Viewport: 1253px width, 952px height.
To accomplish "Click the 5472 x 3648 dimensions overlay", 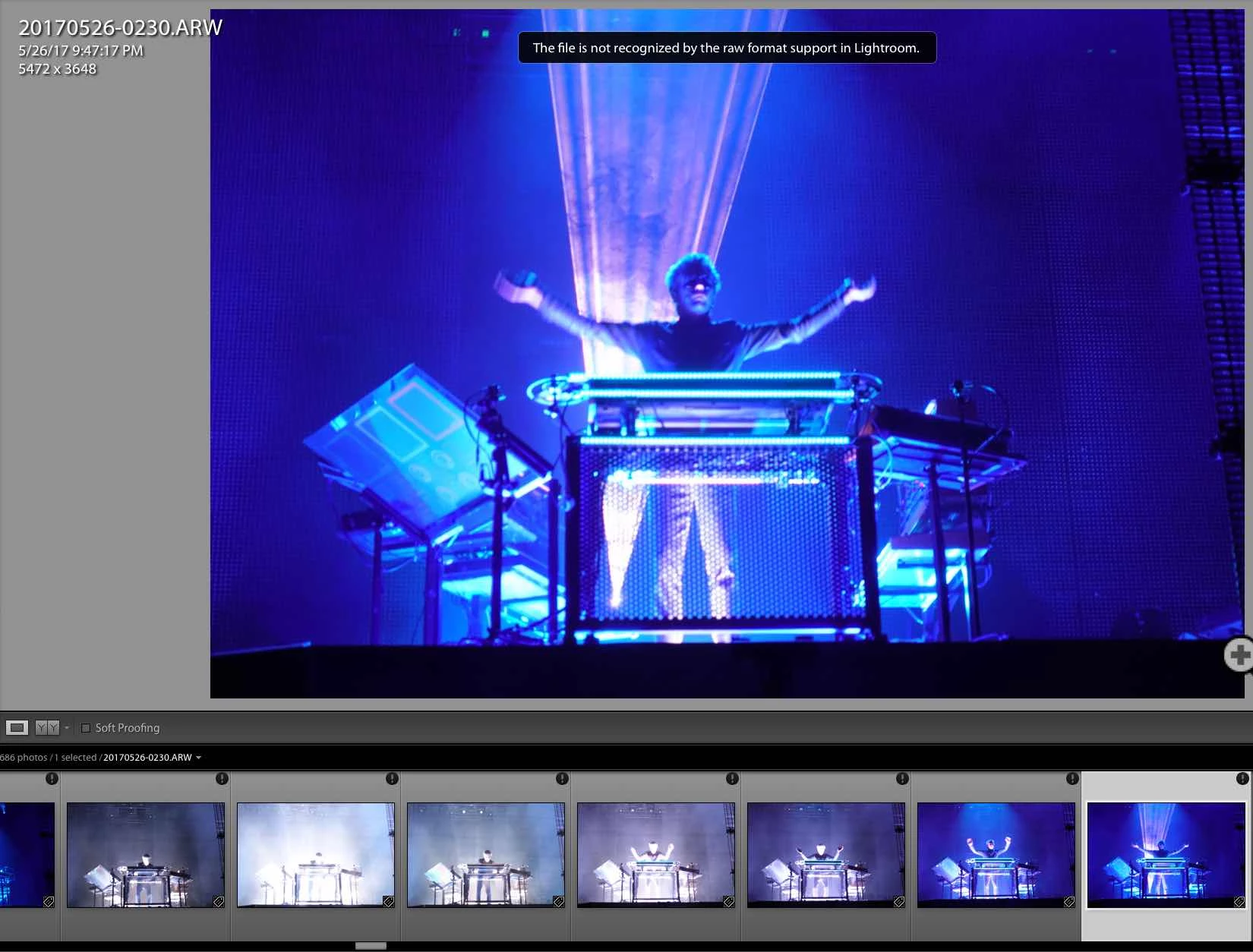I will (58, 69).
